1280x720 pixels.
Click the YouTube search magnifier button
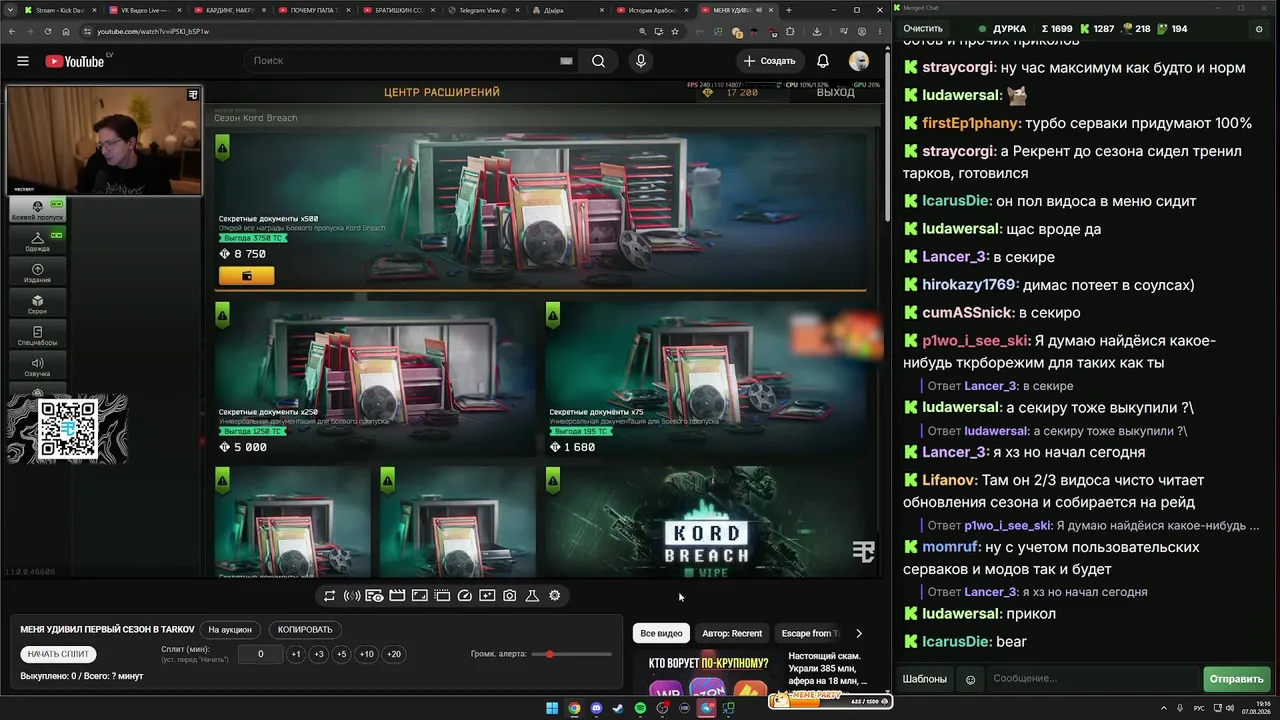(x=598, y=61)
